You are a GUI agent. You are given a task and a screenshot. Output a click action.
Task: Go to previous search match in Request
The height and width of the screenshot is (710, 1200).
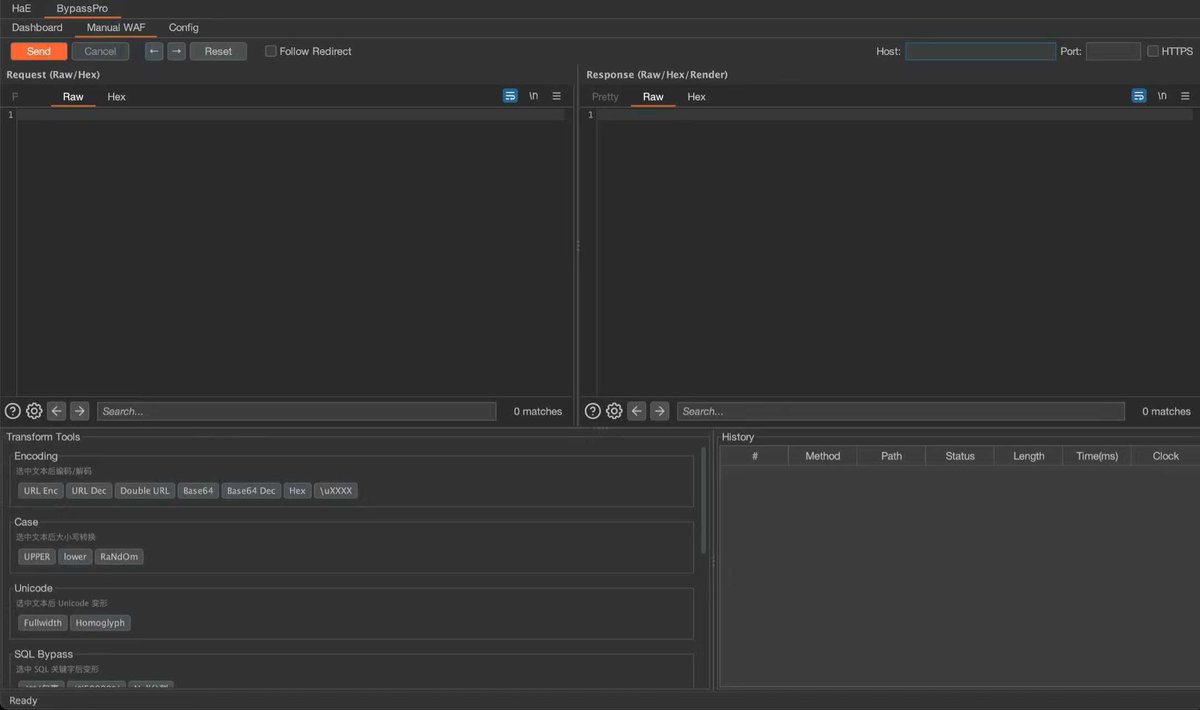57,411
